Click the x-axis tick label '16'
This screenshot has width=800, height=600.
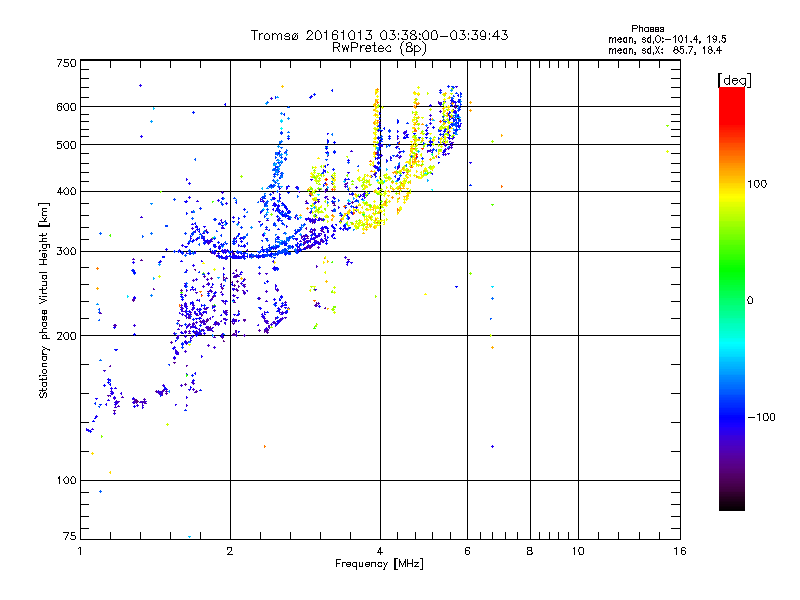coord(680,551)
